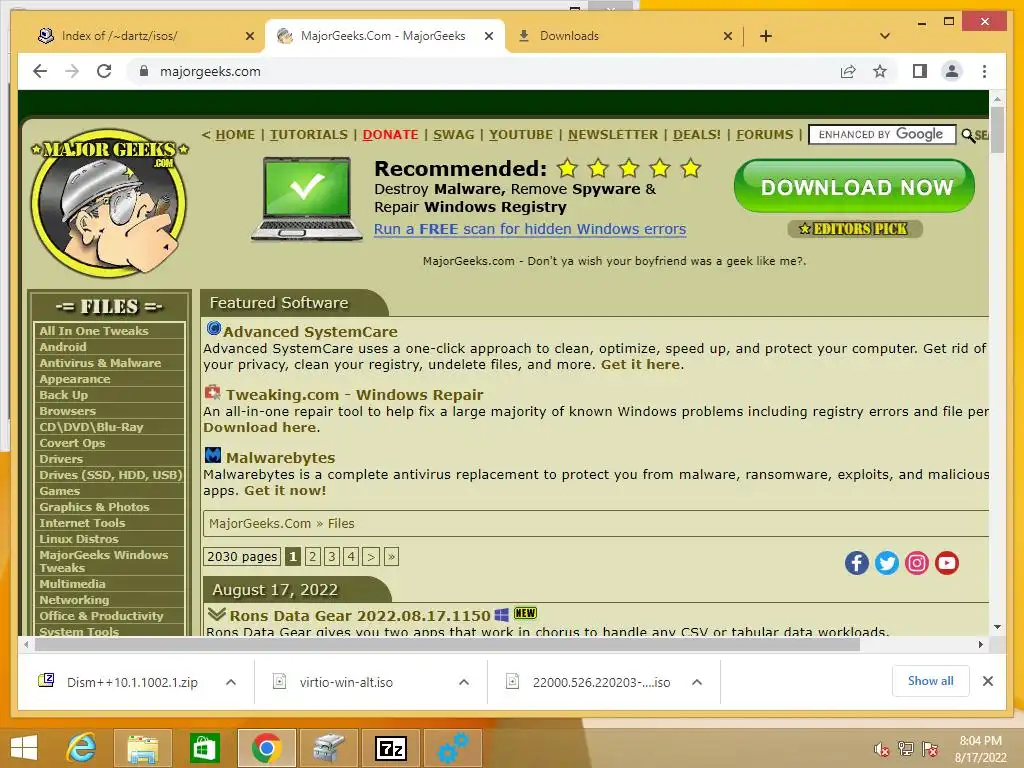1024x768 pixels.
Task: Reload the majorgeeks.com page
Action: 104,71
